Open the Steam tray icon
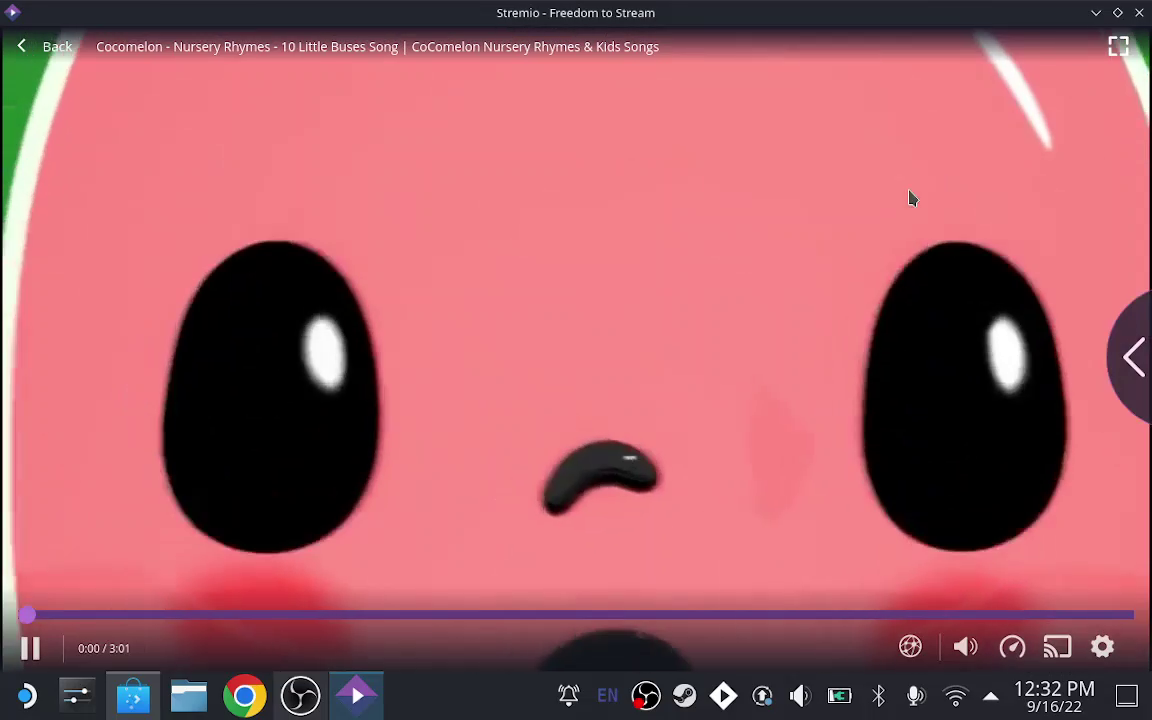Screen dimensions: 1152x720 point(685,695)
